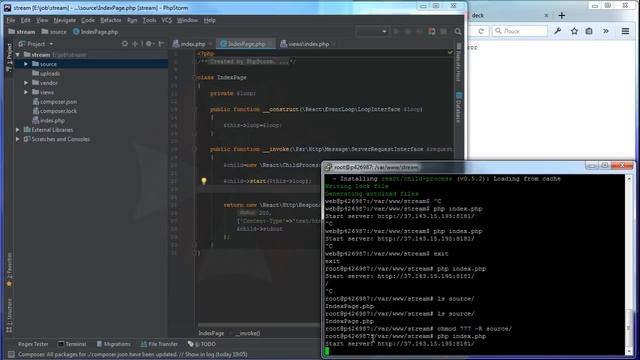Image resolution: width=640 pixels, height=360 pixels.
Task: Close the index.php editor tab
Action: (x=210, y=44)
